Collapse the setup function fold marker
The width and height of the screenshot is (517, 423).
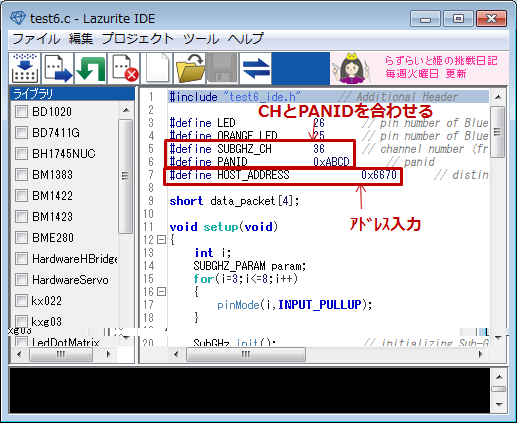coord(161,240)
